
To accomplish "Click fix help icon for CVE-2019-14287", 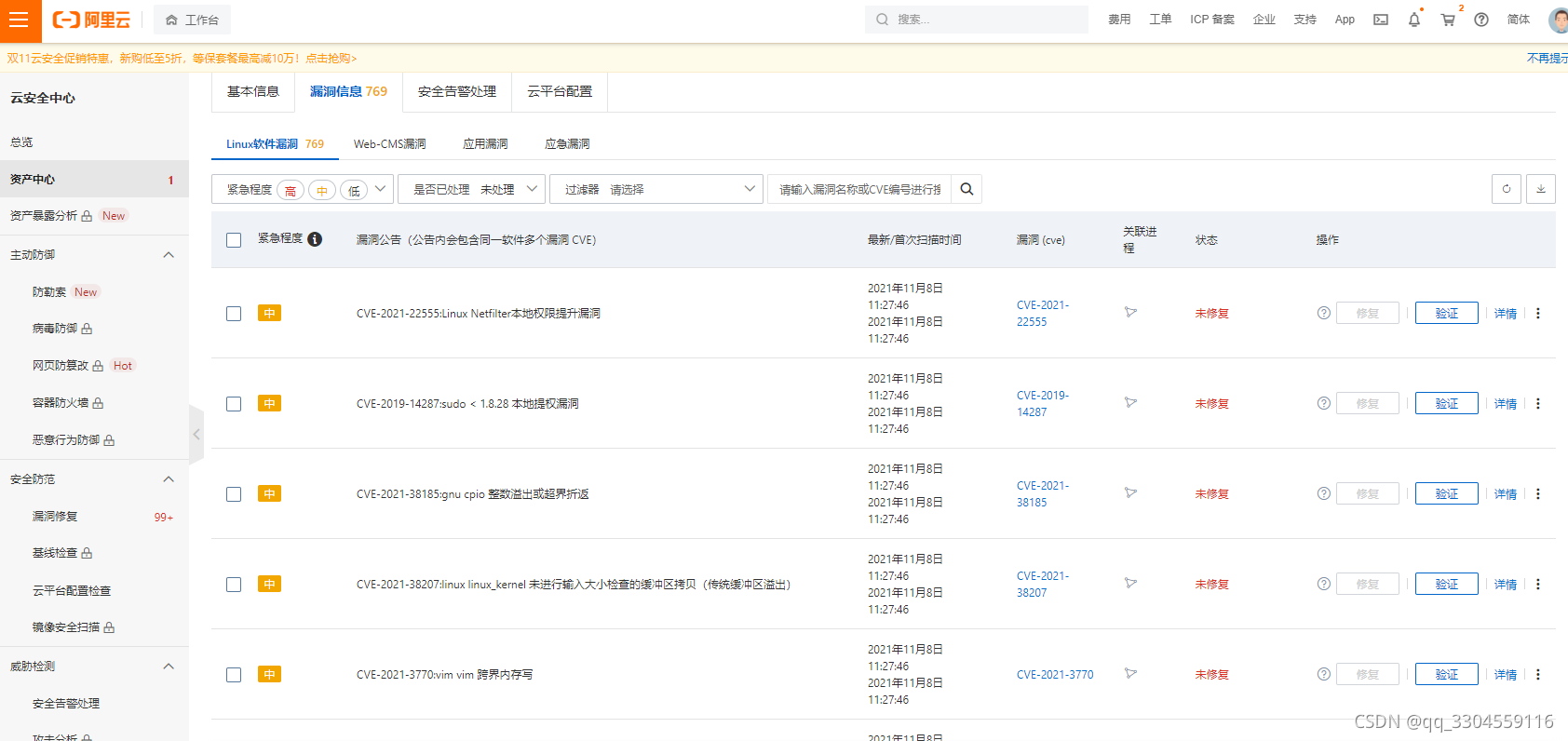I will click(x=1324, y=403).
